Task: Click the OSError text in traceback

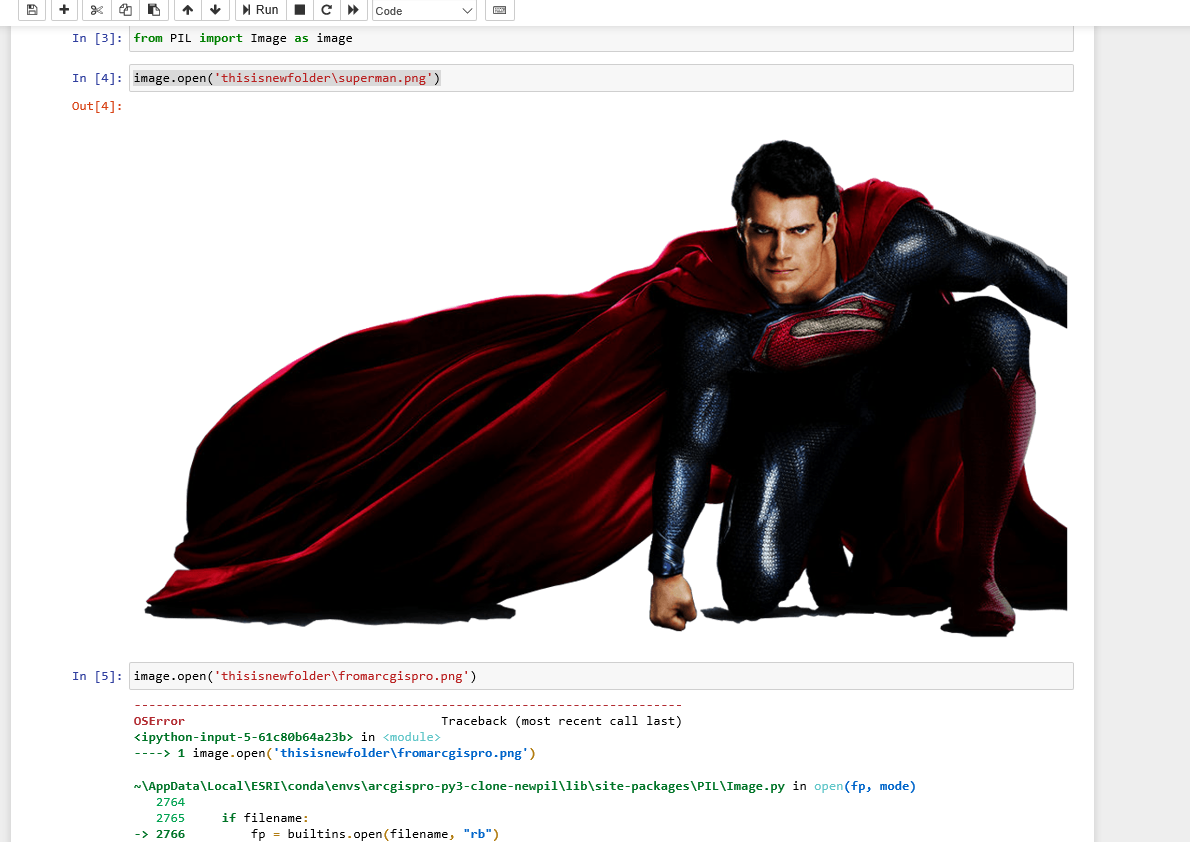Action: click(159, 721)
